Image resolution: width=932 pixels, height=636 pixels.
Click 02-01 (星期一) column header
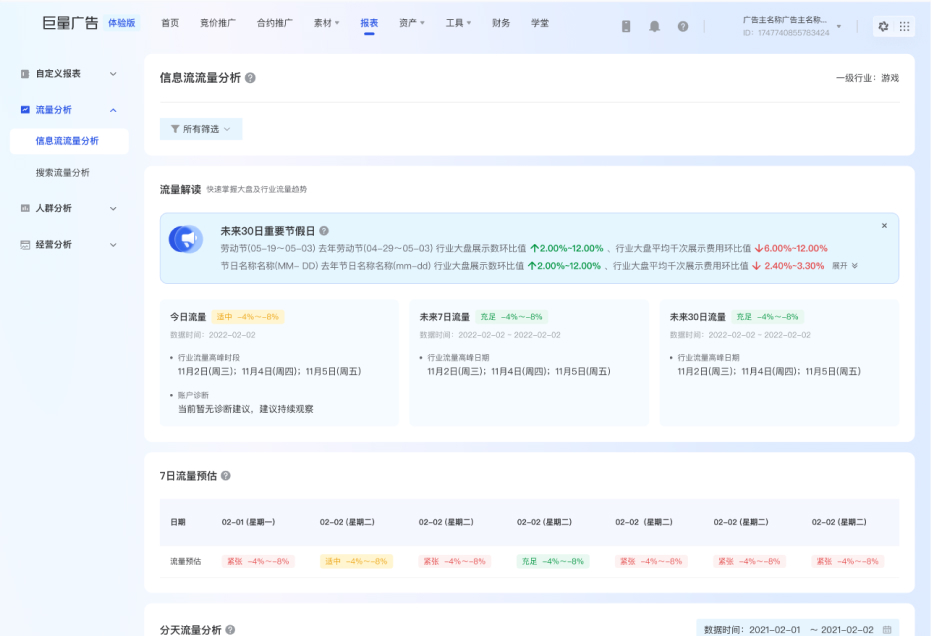(x=248, y=522)
